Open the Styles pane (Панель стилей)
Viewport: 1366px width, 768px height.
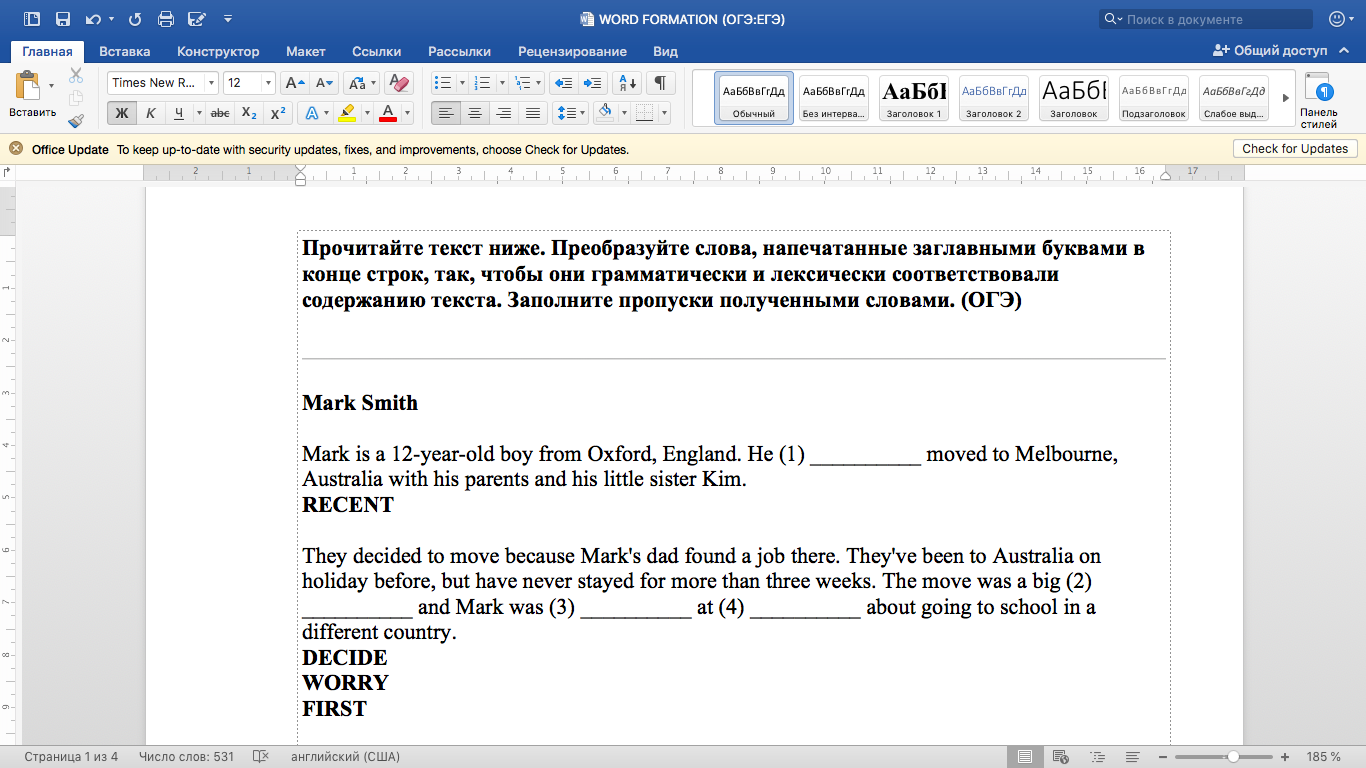coord(1318,100)
